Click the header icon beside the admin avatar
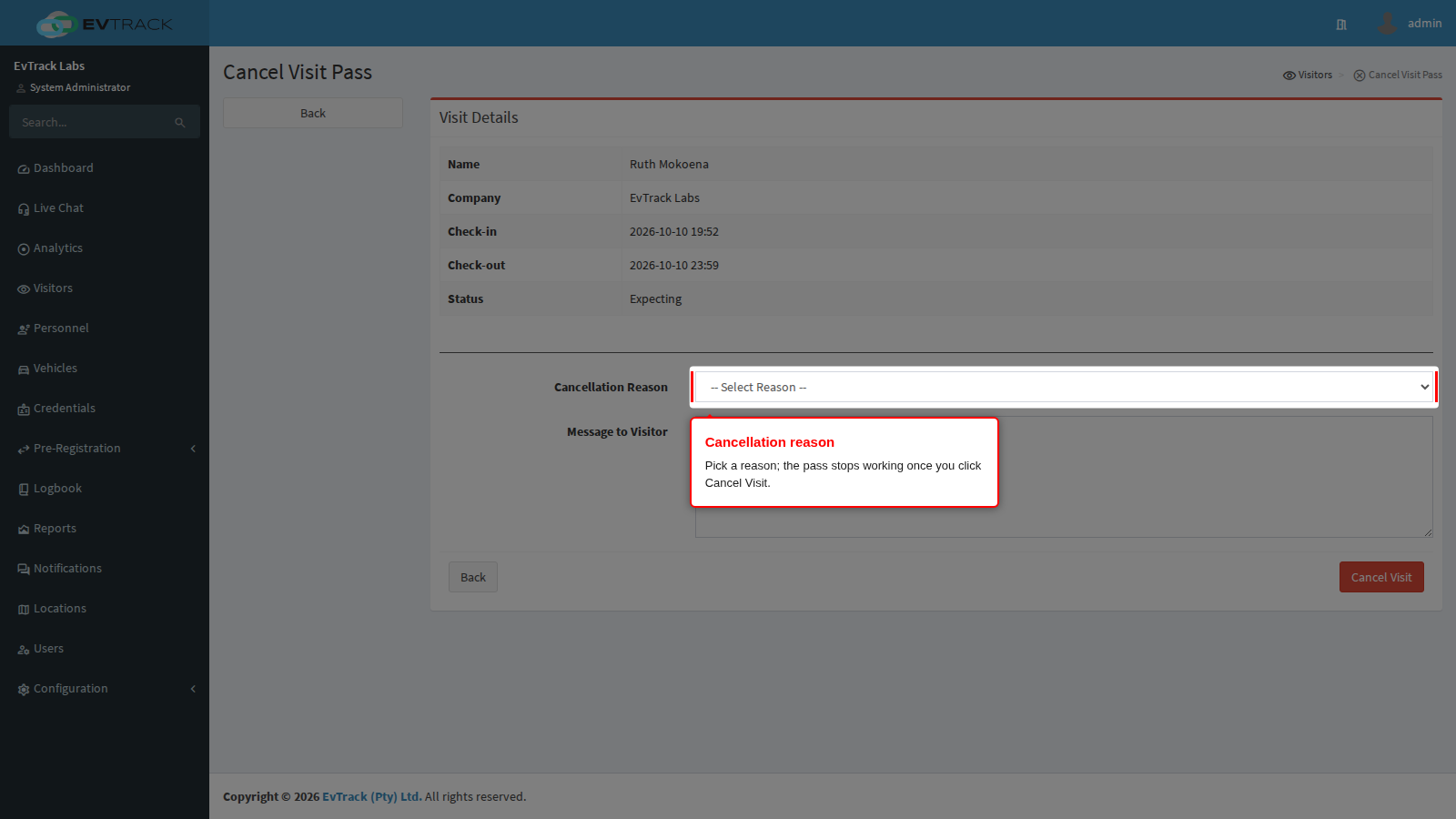The height and width of the screenshot is (819, 1456). [x=1341, y=25]
